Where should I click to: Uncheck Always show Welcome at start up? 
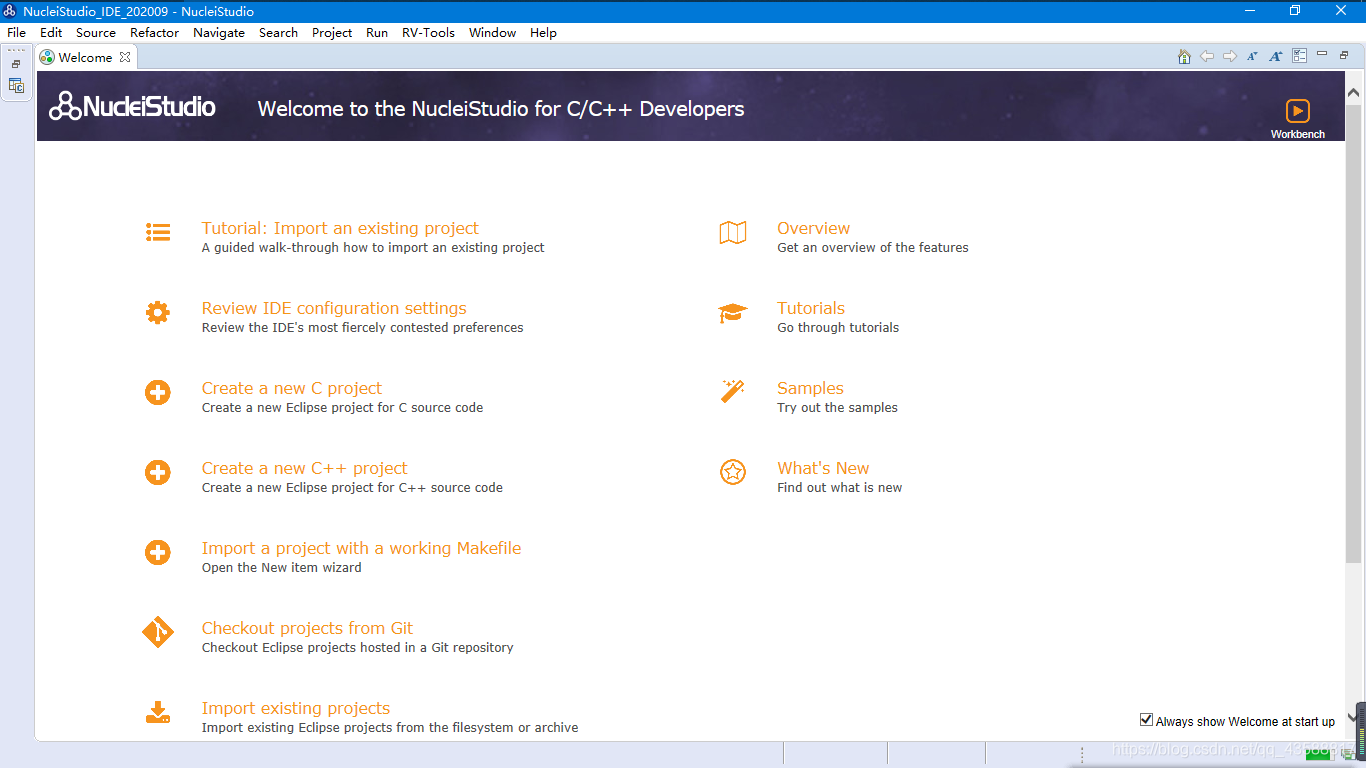point(1147,720)
